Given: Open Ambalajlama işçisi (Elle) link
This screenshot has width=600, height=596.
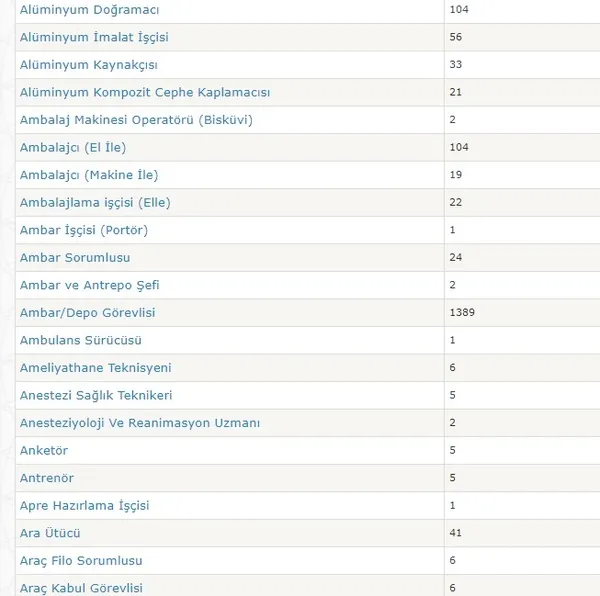Looking at the screenshot, I should coord(95,203).
